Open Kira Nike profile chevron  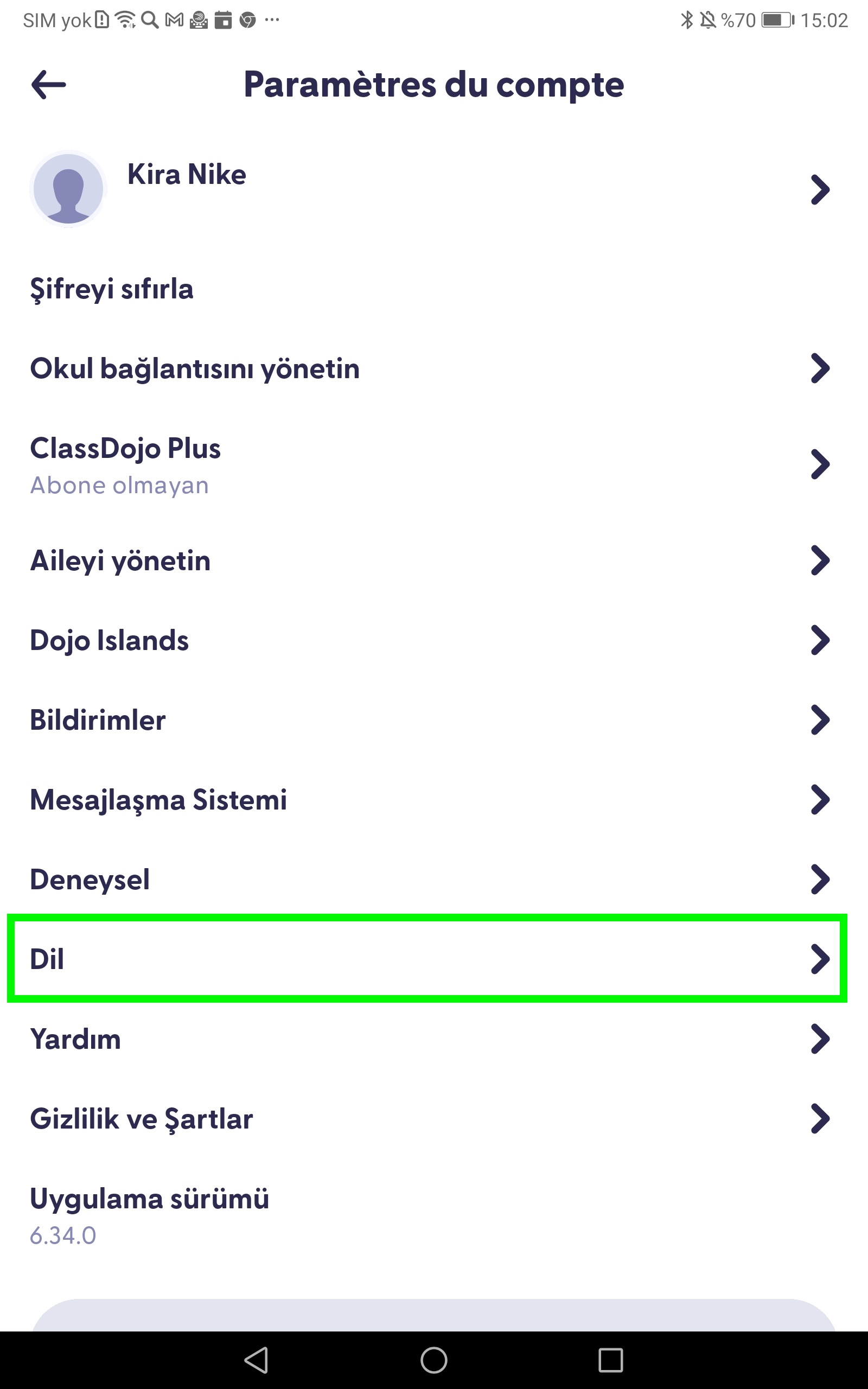(820, 189)
